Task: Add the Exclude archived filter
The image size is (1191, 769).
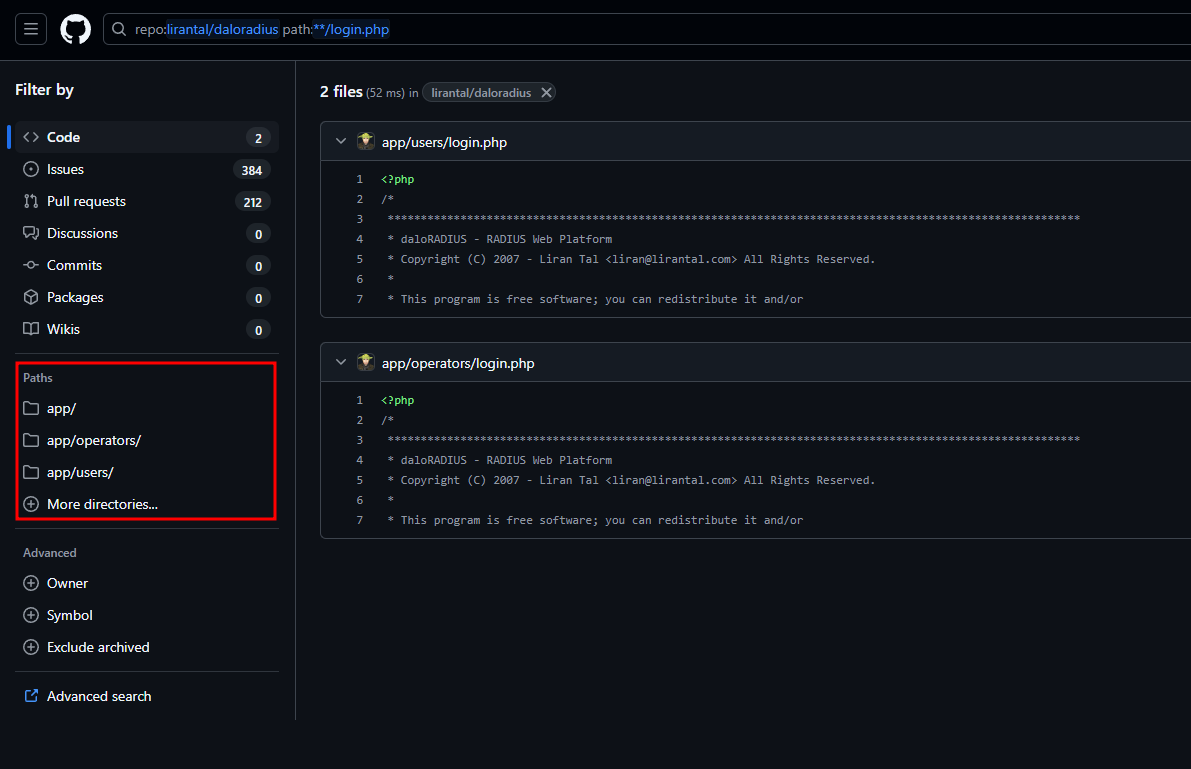Action: tap(147, 647)
